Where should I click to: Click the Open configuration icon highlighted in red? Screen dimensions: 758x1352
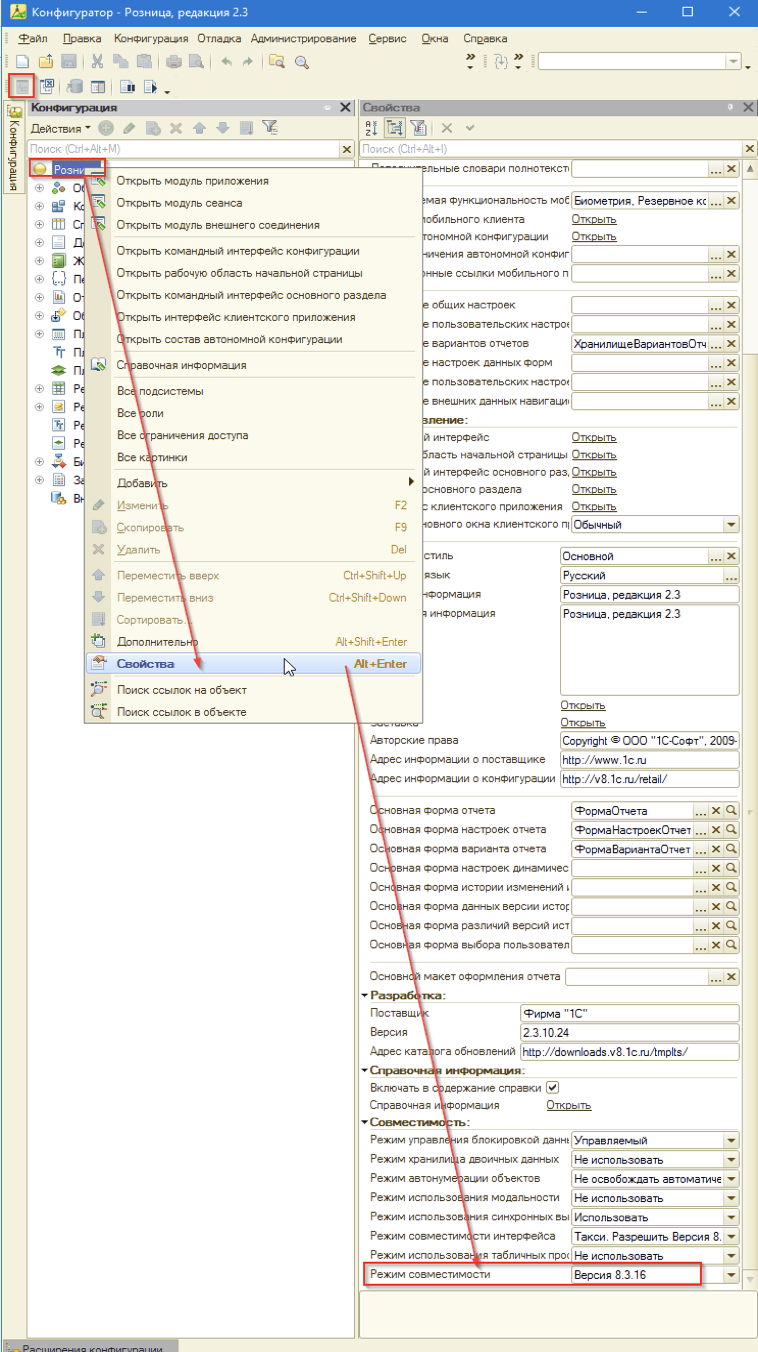pyautogui.click(x=22, y=87)
